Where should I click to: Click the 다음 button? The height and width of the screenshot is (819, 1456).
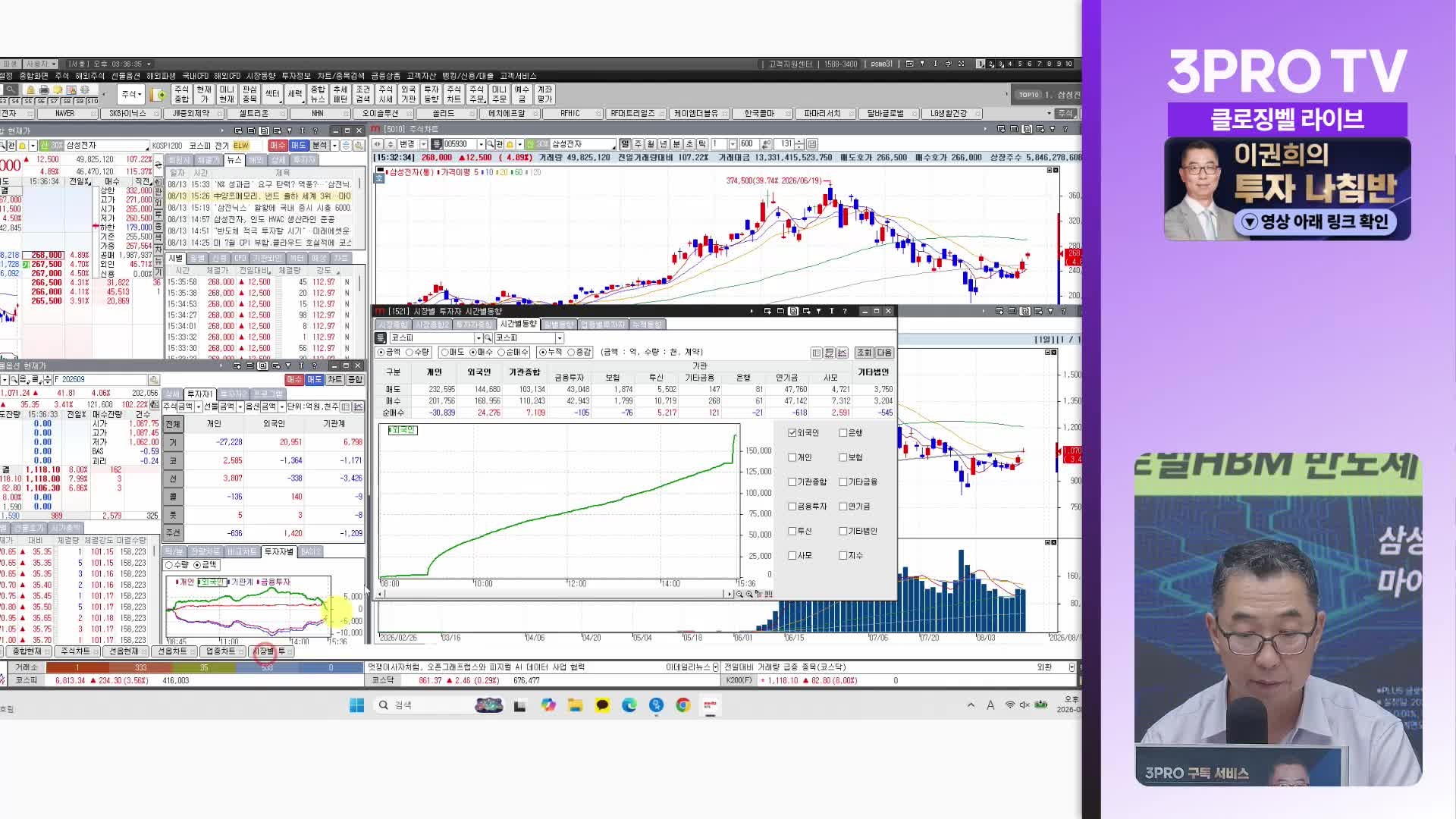tap(884, 353)
